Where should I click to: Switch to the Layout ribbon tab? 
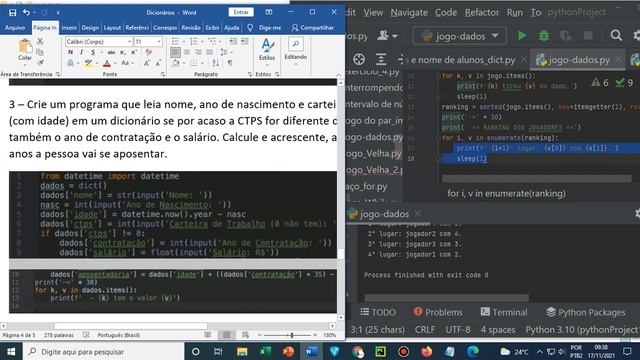click(112, 28)
